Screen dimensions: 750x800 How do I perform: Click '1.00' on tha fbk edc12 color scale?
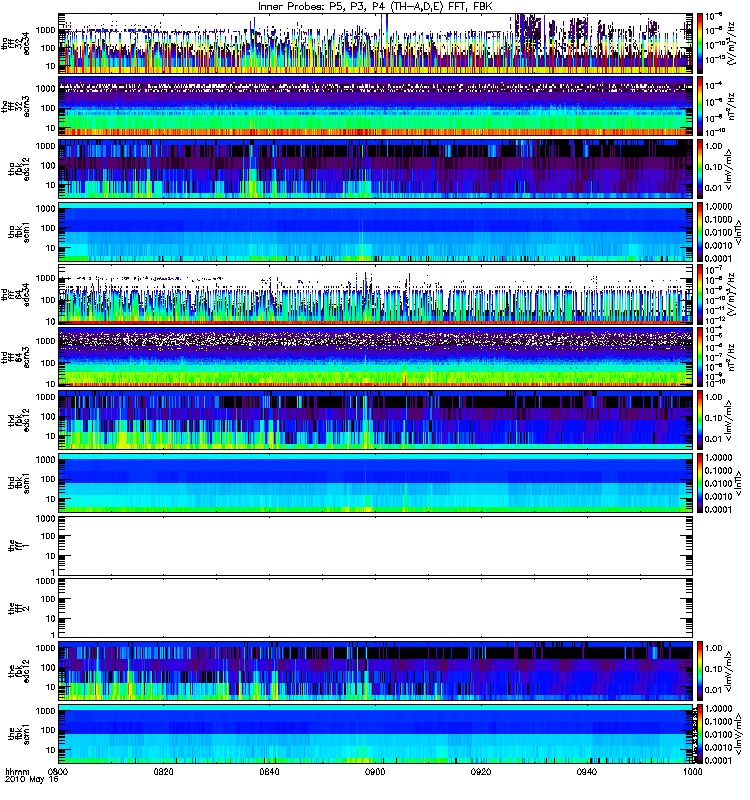pos(714,146)
